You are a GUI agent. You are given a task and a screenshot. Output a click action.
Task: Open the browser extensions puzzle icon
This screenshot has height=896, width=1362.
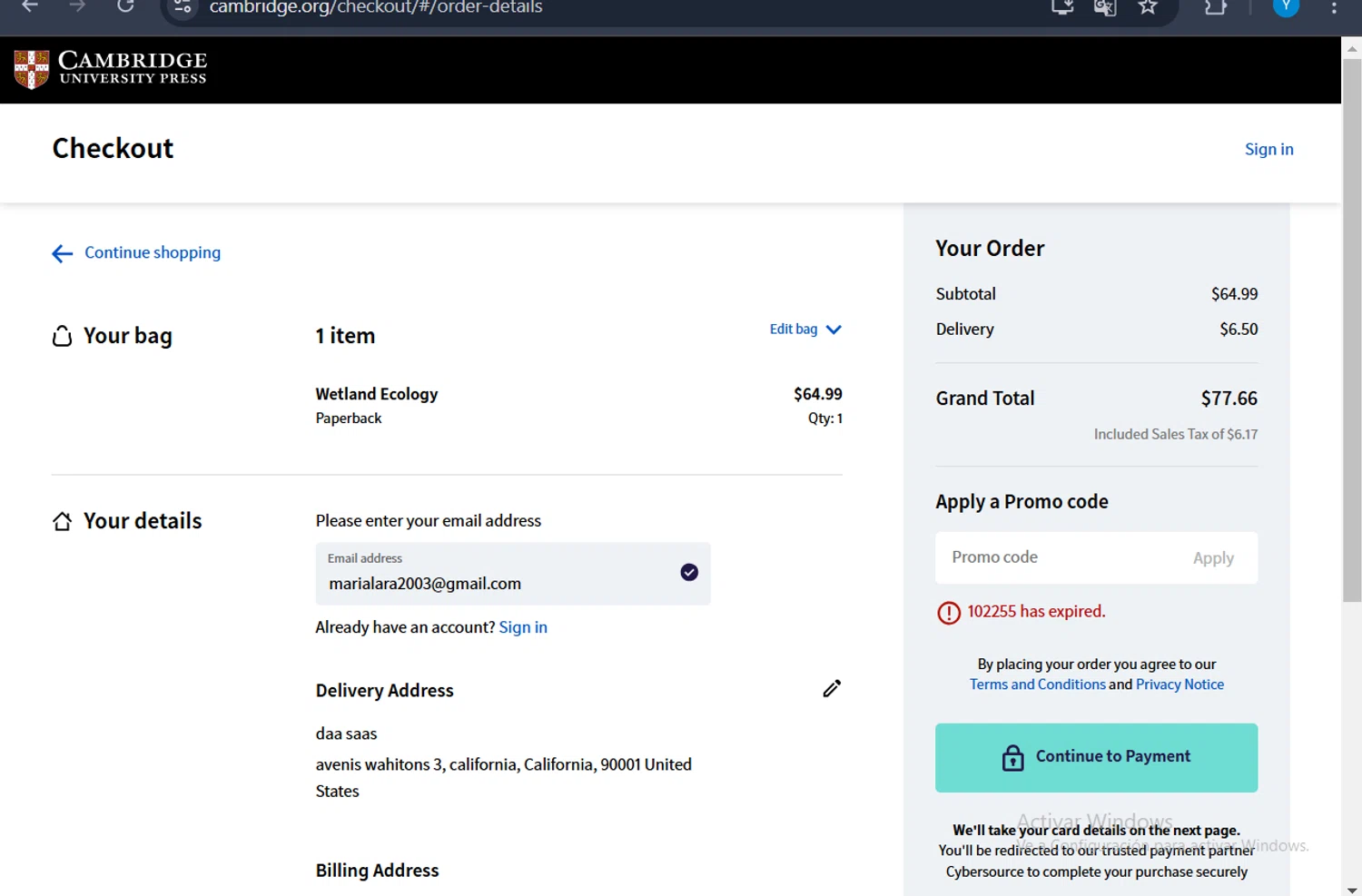(x=1215, y=7)
